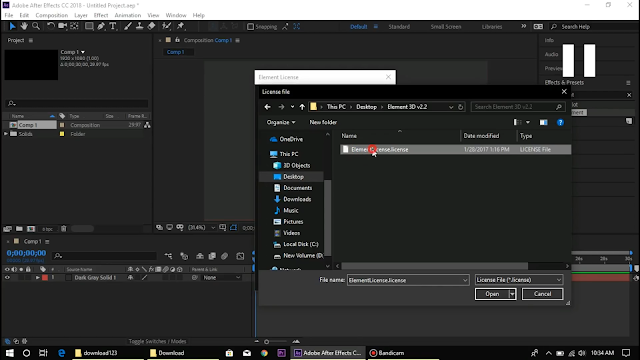640x360 pixels.
Task: Click Toggle Switches / Modes
Action: (x=157, y=341)
